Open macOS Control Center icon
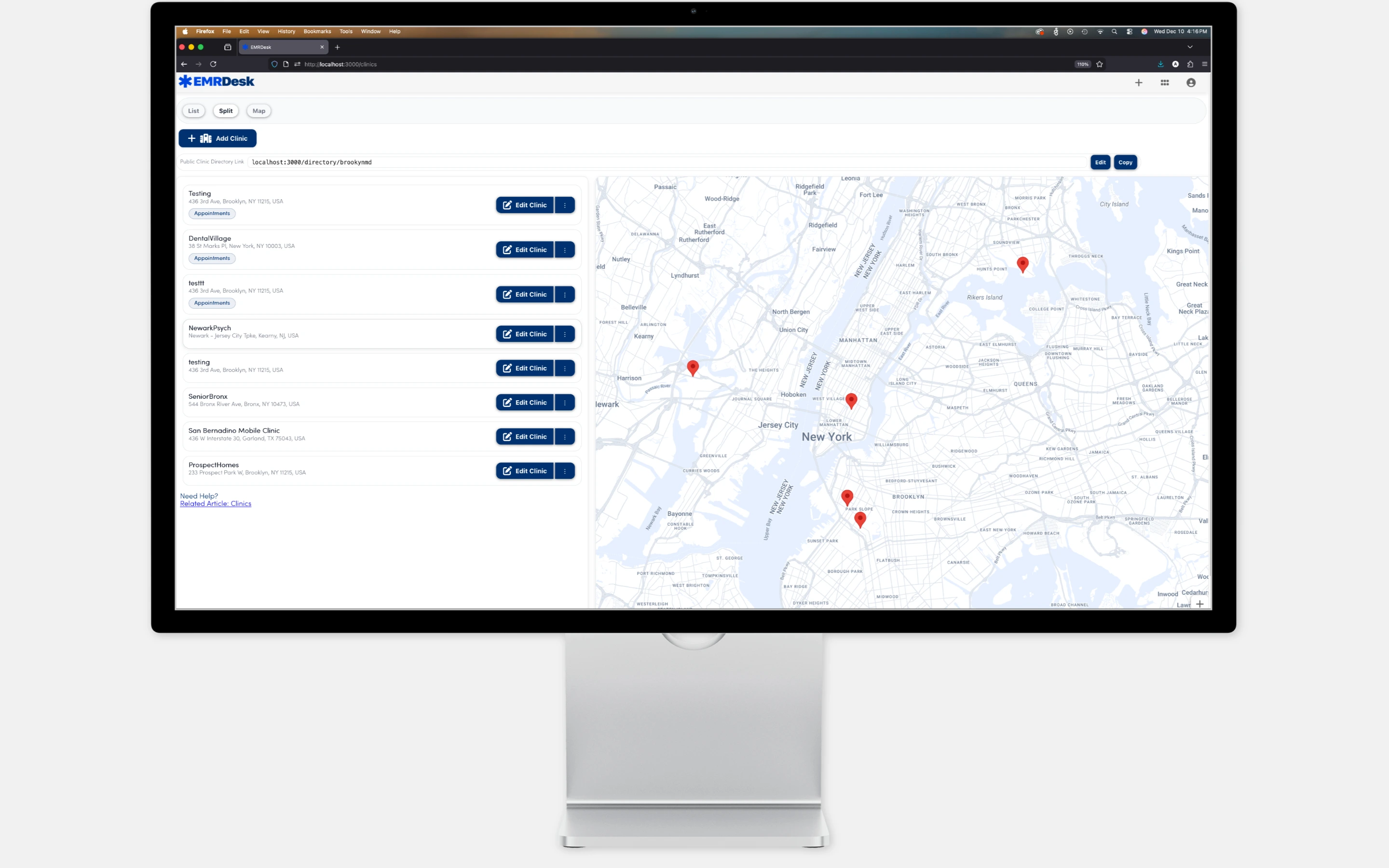The width and height of the screenshot is (1389, 868). pyautogui.click(x=1130, y=31)
